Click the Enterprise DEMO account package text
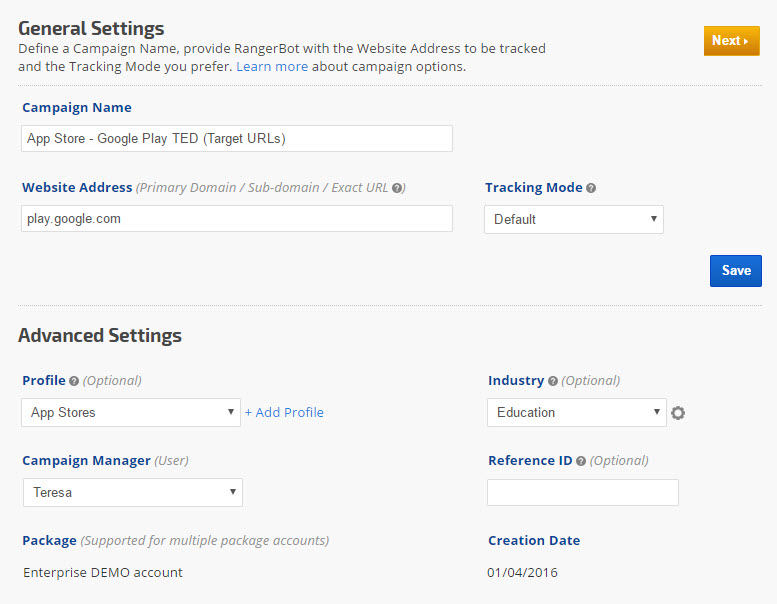This screenshot has height=604, width=777. pos(103,572)
